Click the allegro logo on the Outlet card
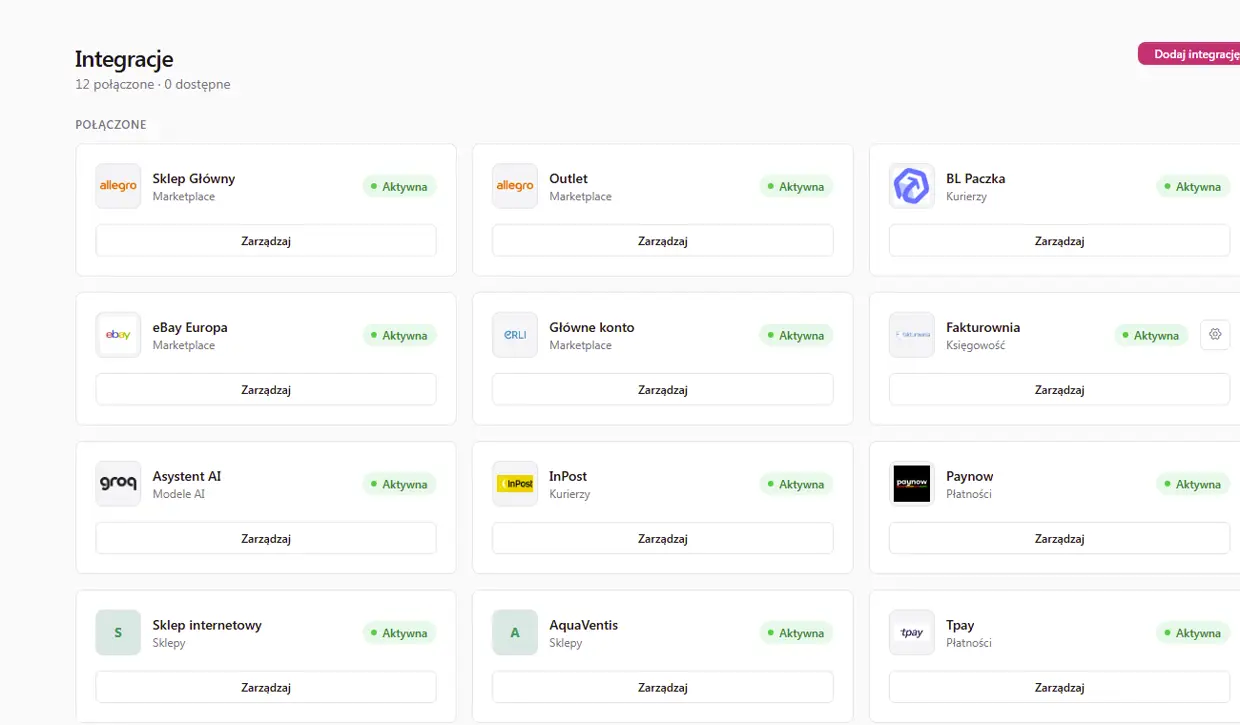 (x=515, y=186)
